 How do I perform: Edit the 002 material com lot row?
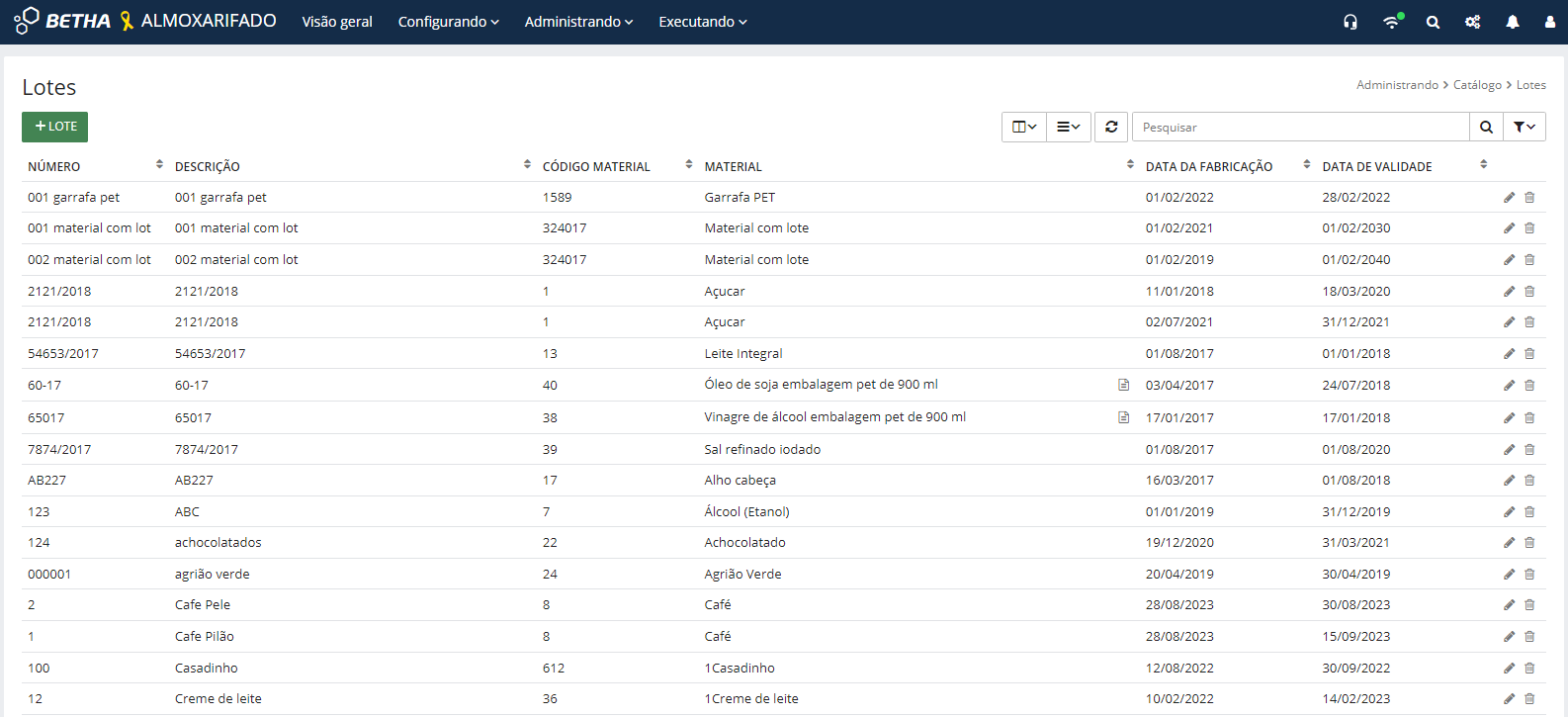(1510, 260)
